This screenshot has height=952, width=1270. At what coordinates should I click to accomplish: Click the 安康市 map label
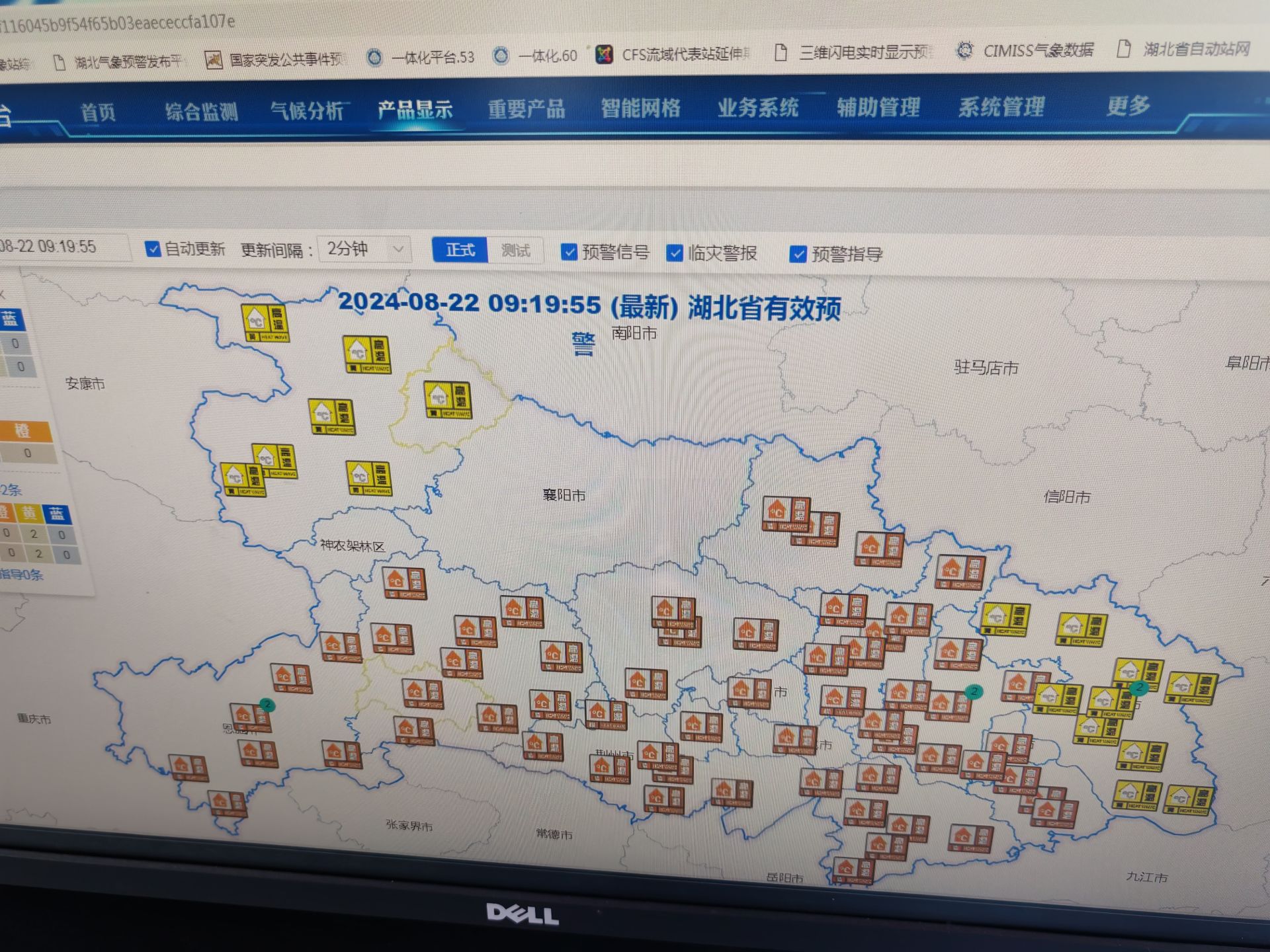click(x=85, y=383)
